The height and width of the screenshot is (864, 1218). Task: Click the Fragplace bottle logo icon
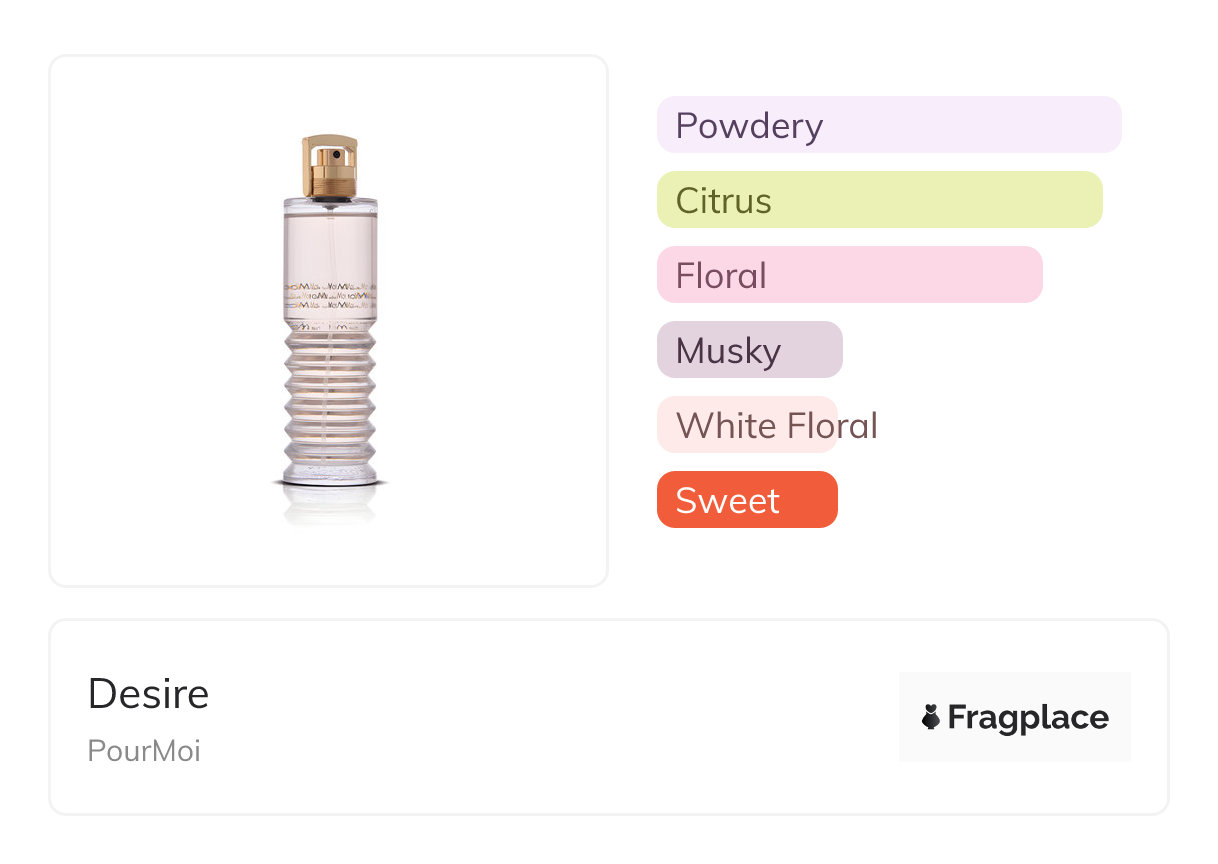coord(931,717)
